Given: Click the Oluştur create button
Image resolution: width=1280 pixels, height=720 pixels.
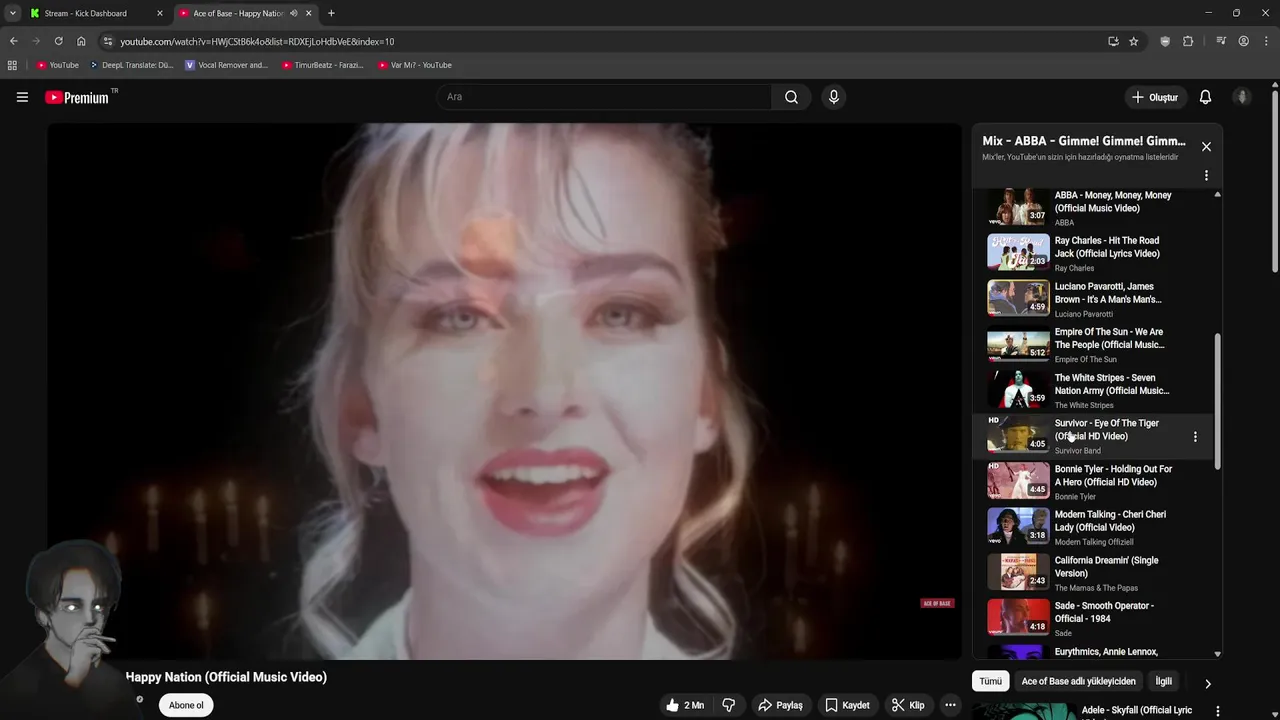Looking at the screenshot, I should [x=1154, y=97].
